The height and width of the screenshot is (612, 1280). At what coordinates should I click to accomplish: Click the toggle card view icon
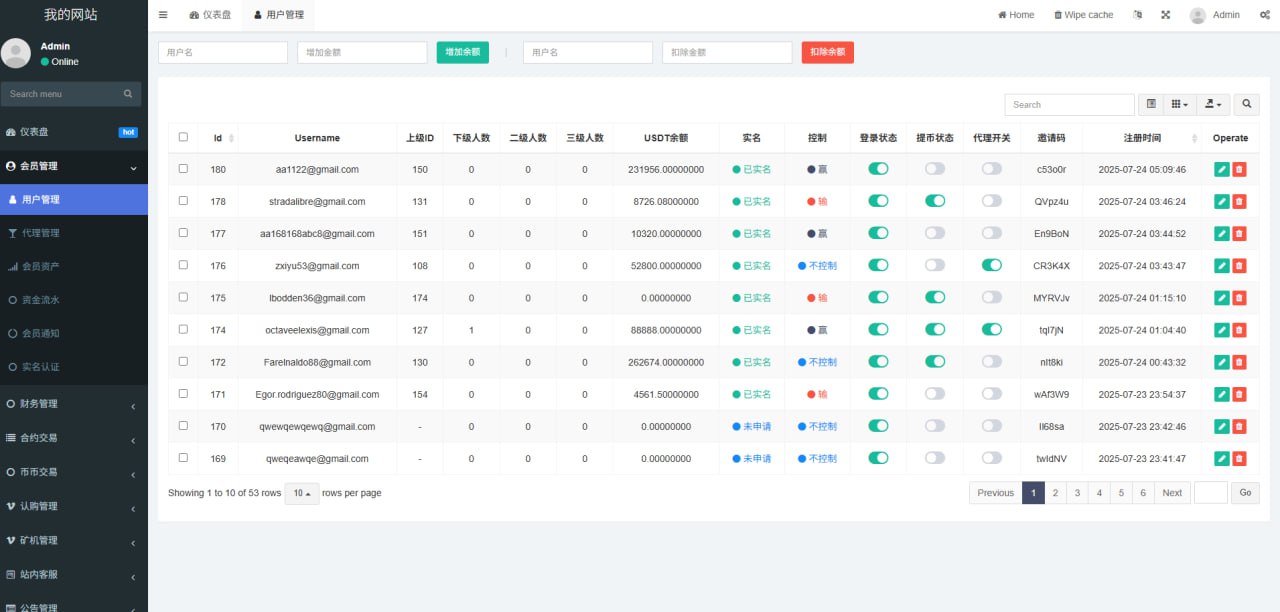(x=1151, y=104)
